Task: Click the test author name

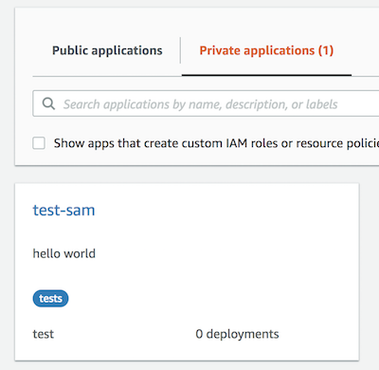Action: pos(43,334)
